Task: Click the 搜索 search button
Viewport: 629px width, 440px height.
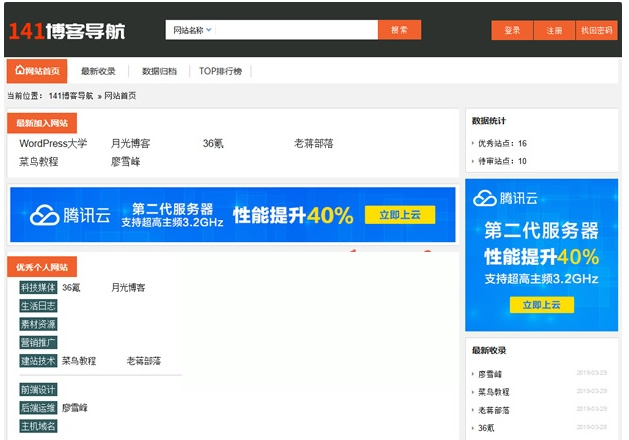Action: 400,30
